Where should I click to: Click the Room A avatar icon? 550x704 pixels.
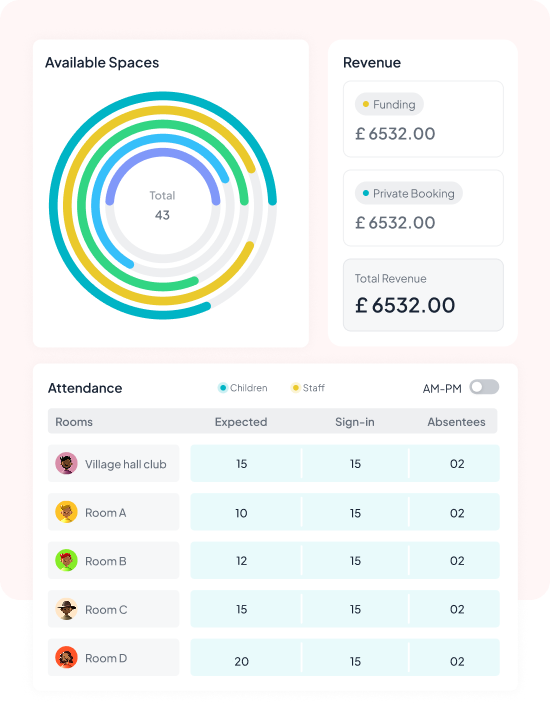coord(66,512)
